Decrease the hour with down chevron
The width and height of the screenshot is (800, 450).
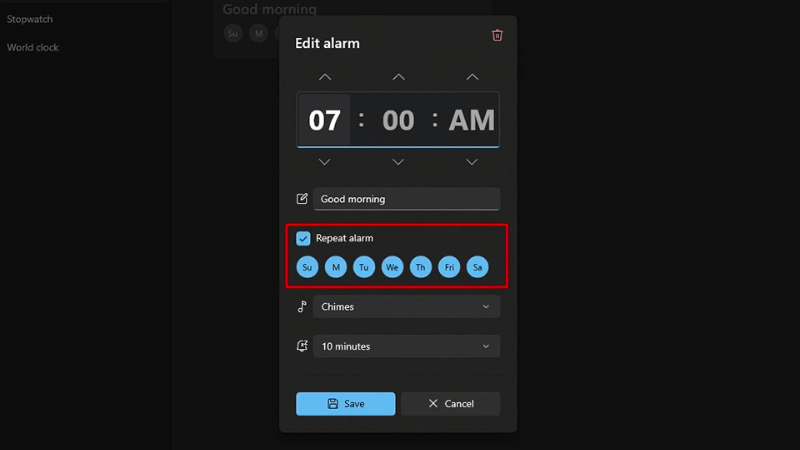[x=324, y=162]
